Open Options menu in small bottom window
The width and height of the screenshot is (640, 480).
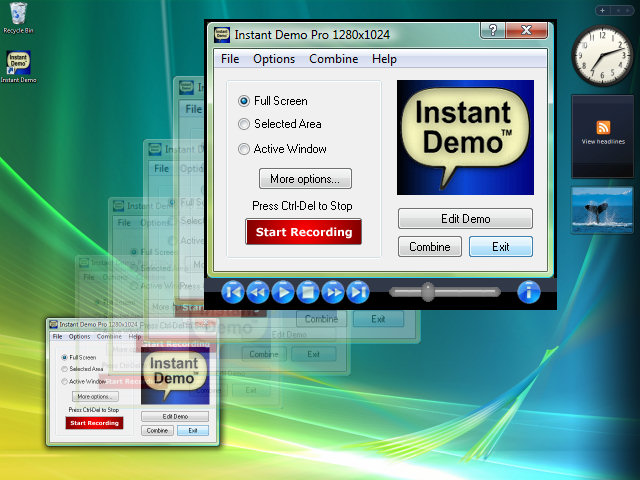click(x=79, y=337)
